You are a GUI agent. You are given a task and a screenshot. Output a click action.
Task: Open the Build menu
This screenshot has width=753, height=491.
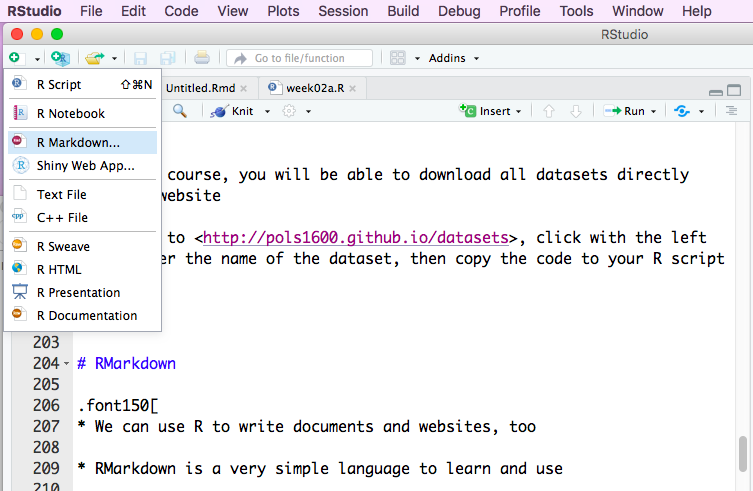(x=403, y=11)
